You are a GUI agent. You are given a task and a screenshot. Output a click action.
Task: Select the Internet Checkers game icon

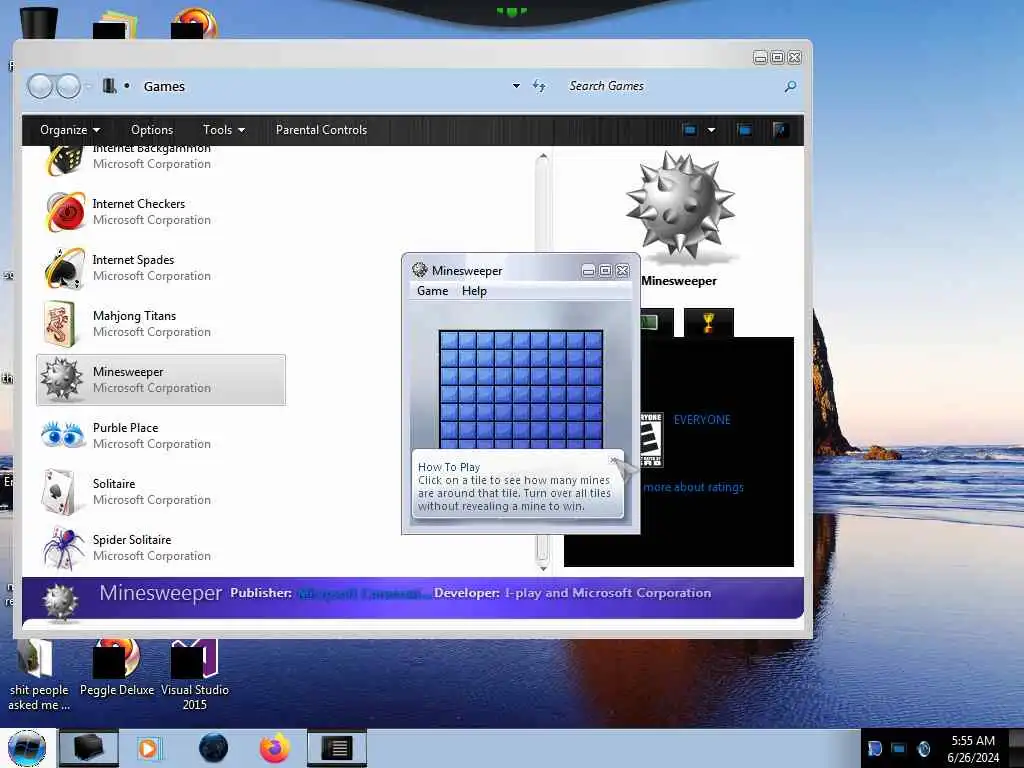[x=65, y=212]
